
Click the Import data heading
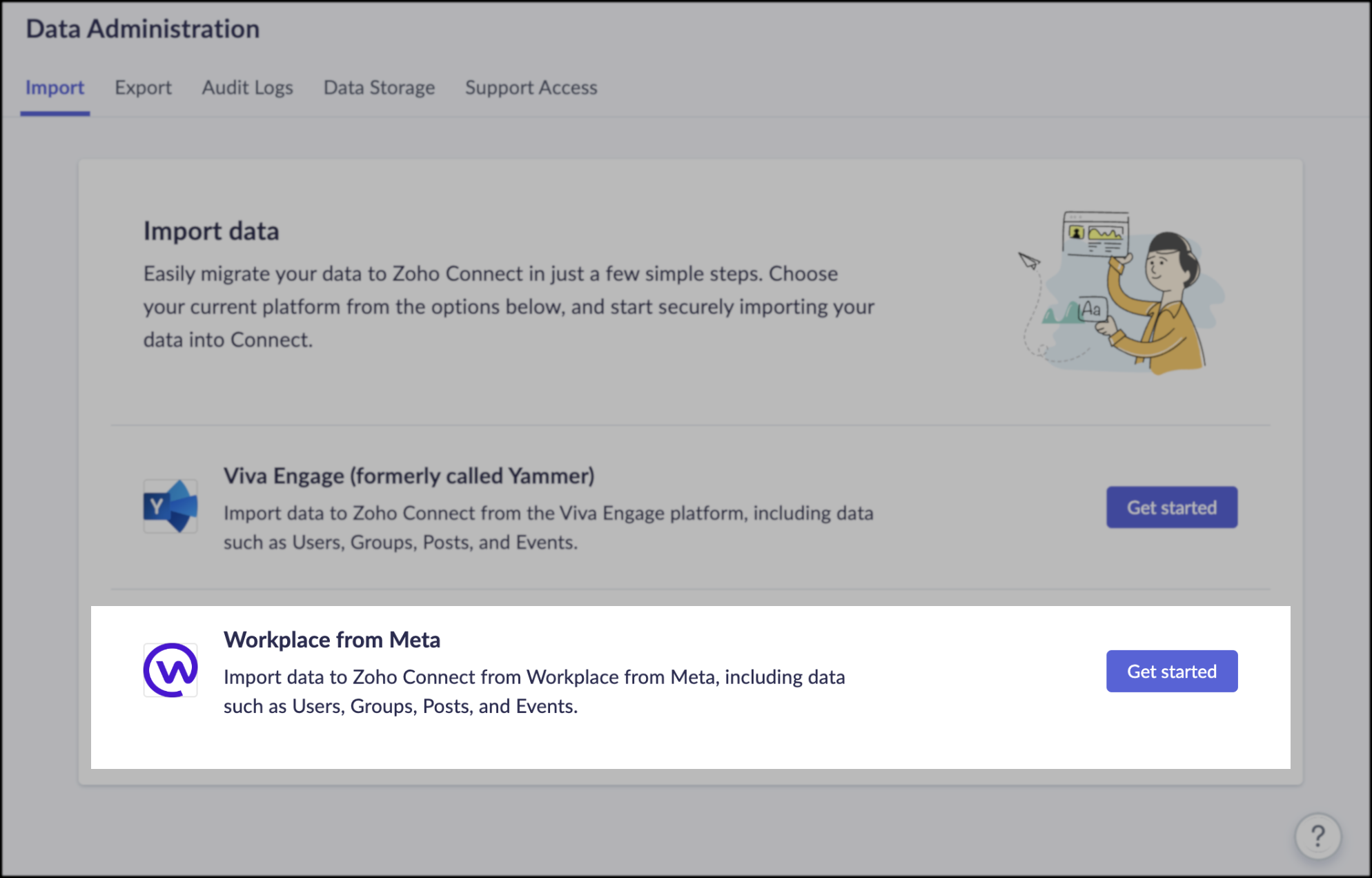click(x=211, y=231)
